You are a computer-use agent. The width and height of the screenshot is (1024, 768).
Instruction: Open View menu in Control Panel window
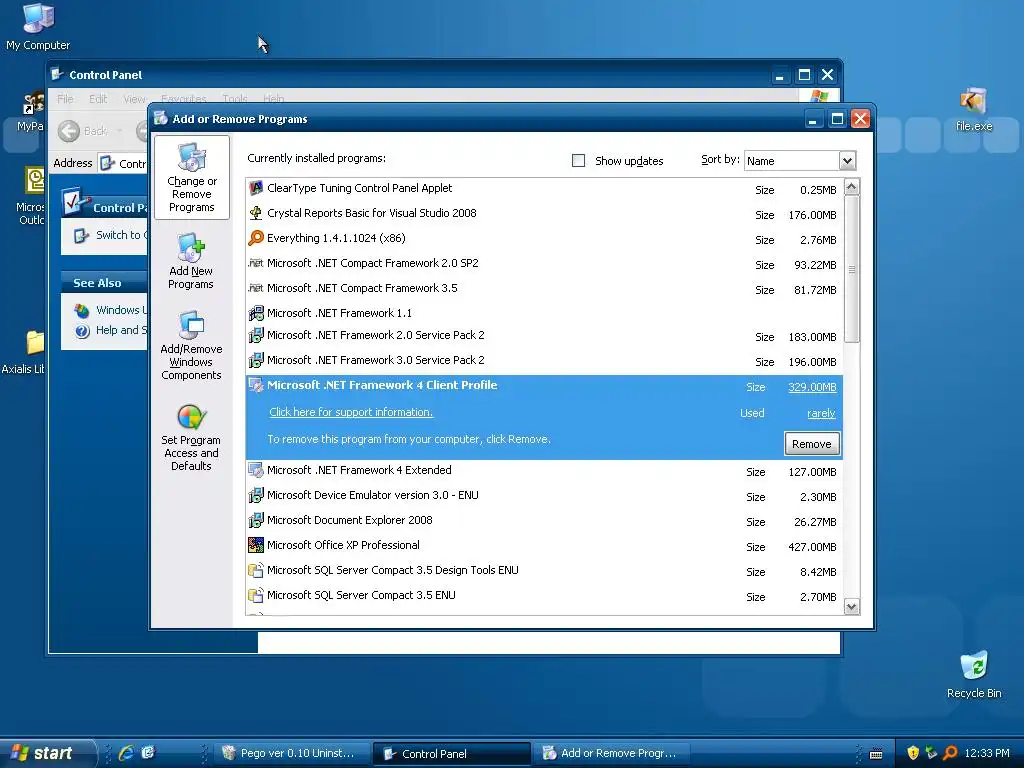134,99
